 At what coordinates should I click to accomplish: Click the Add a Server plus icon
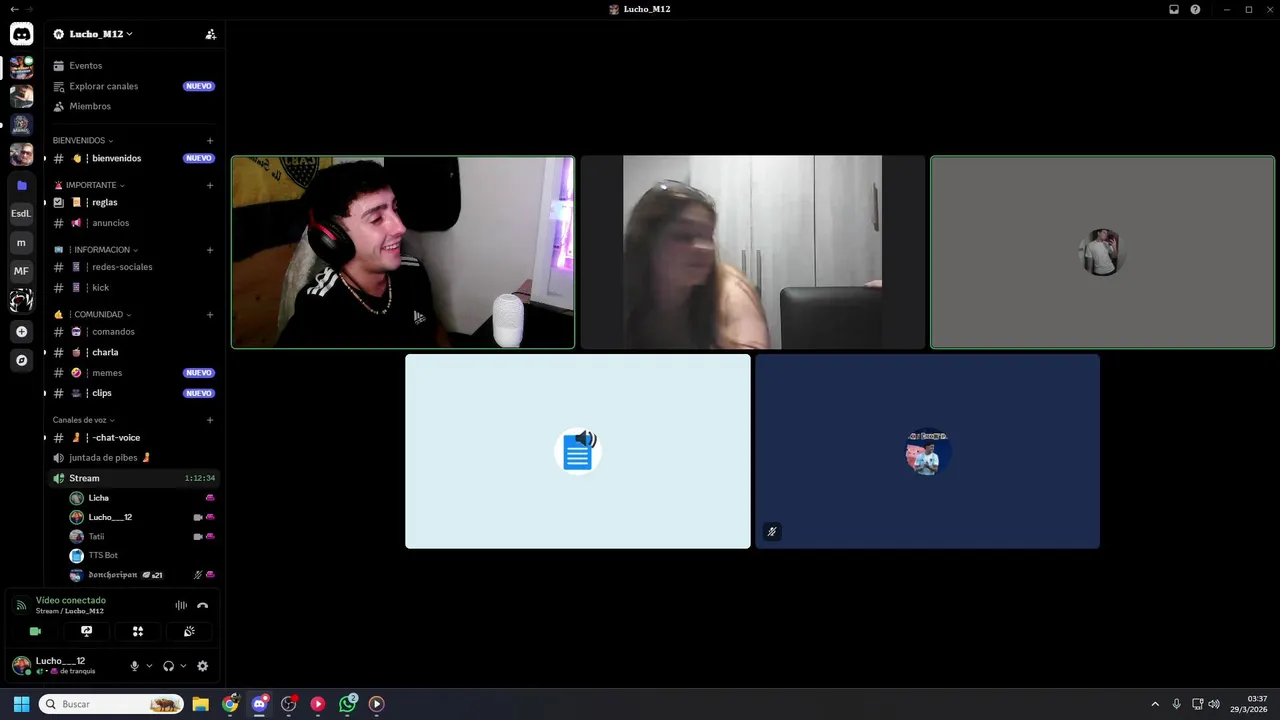(x=21, y=331)
